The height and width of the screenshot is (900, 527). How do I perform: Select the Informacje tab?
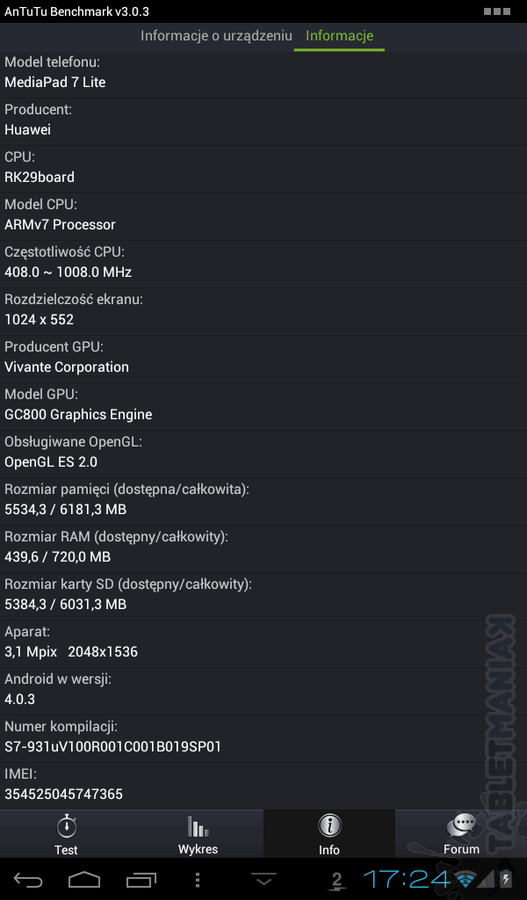click(339, 36)
